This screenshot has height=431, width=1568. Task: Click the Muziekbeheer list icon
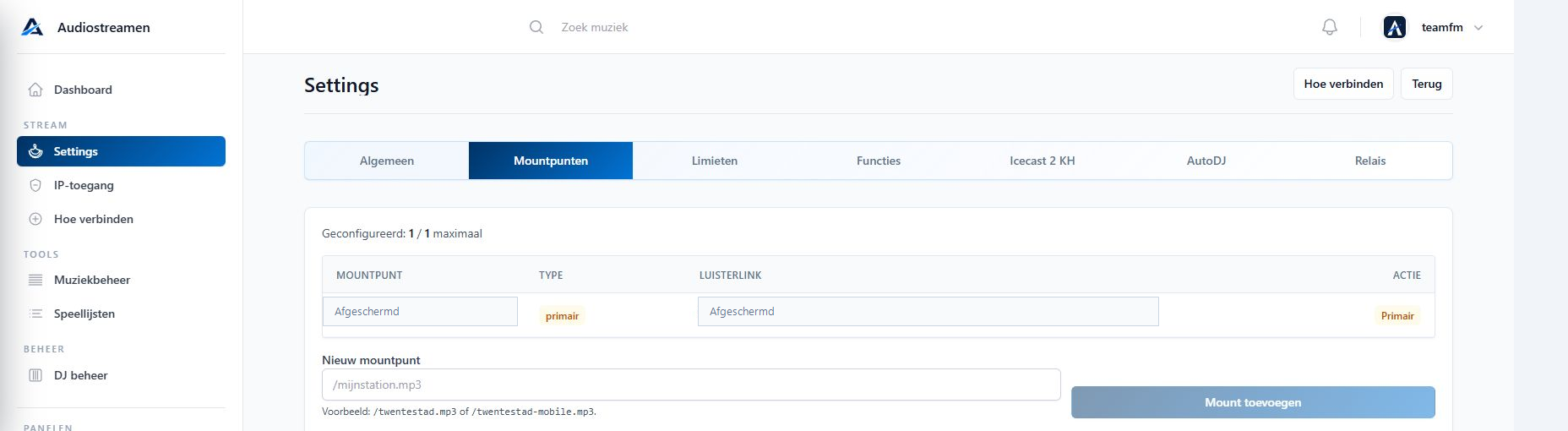click(35, 280)
